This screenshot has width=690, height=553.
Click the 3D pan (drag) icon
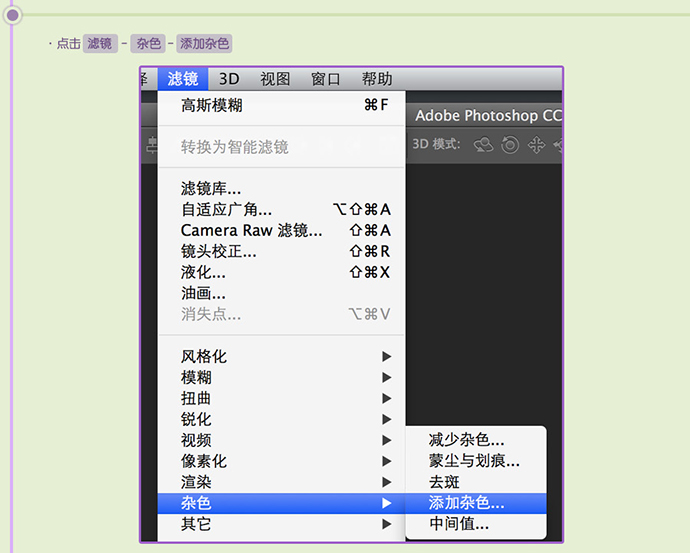[536, 145]
